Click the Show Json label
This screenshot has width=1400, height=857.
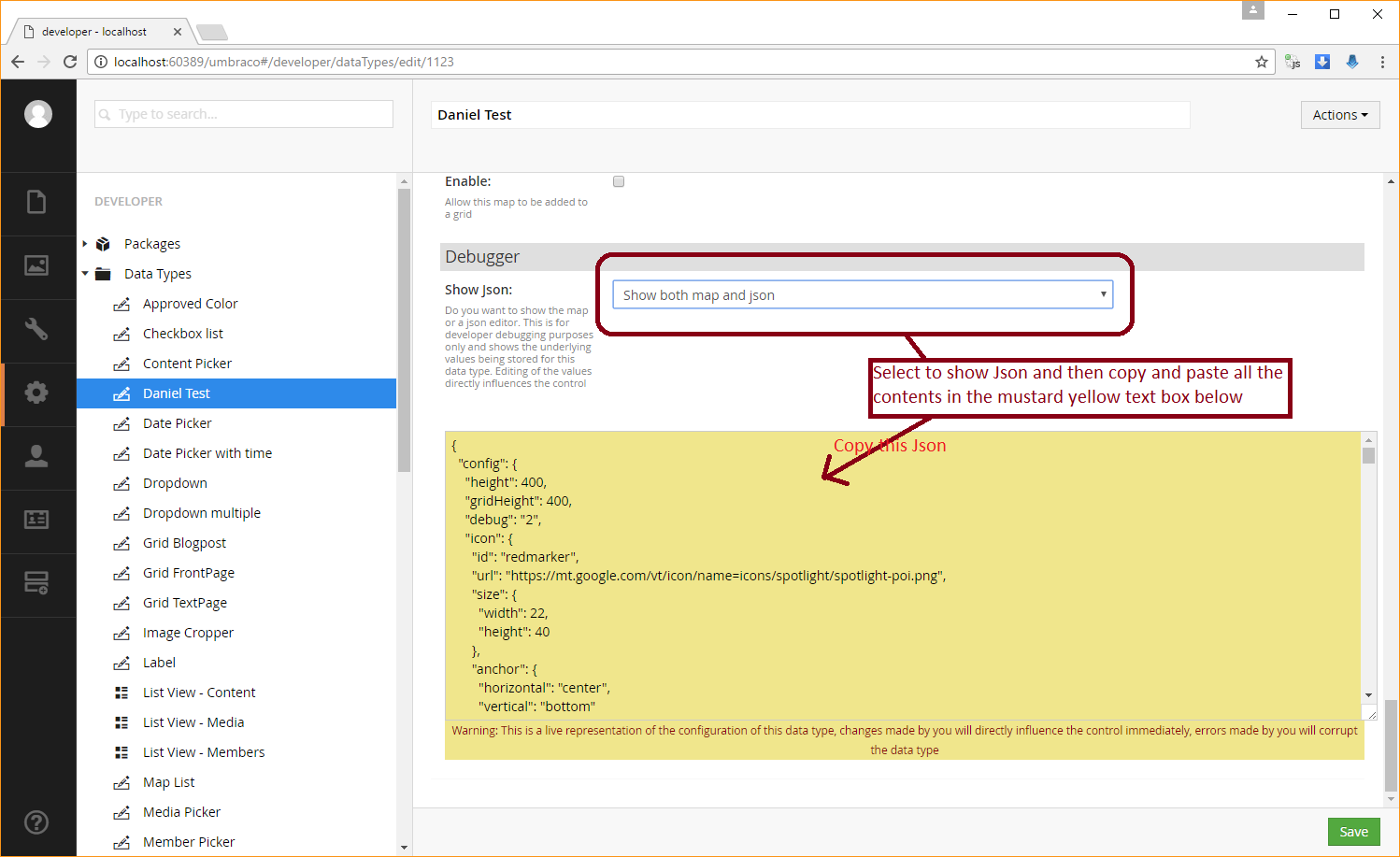point(479,290)
